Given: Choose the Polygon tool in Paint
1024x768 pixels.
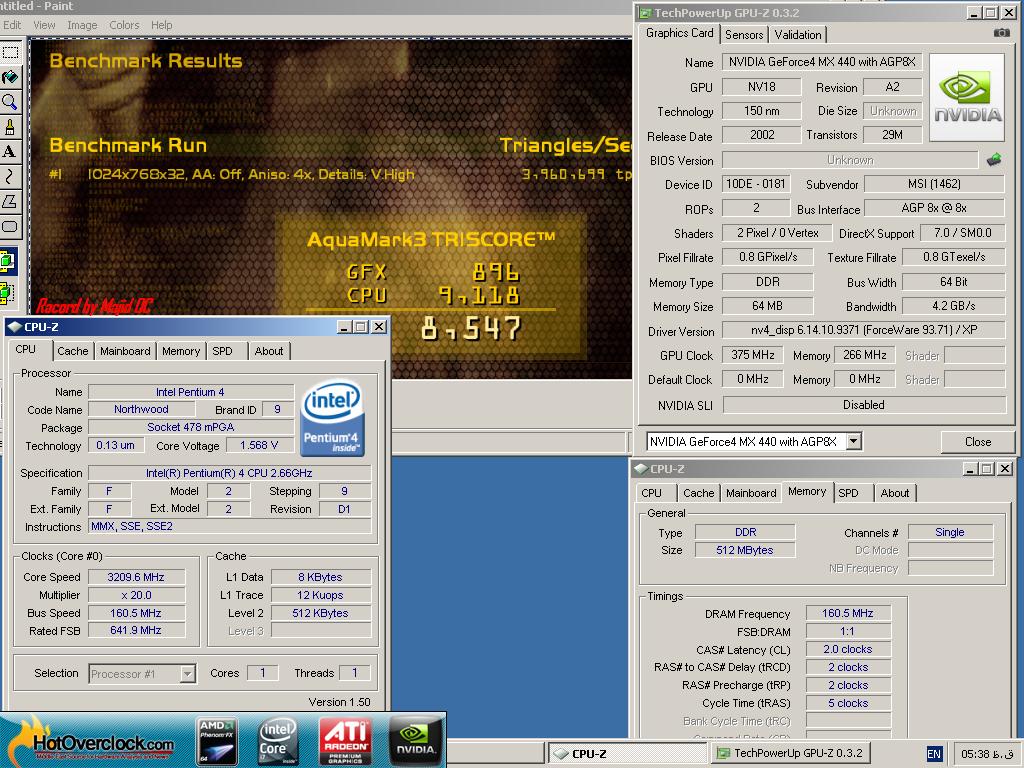Looking at the screenshot, I should tap(10, 201).
